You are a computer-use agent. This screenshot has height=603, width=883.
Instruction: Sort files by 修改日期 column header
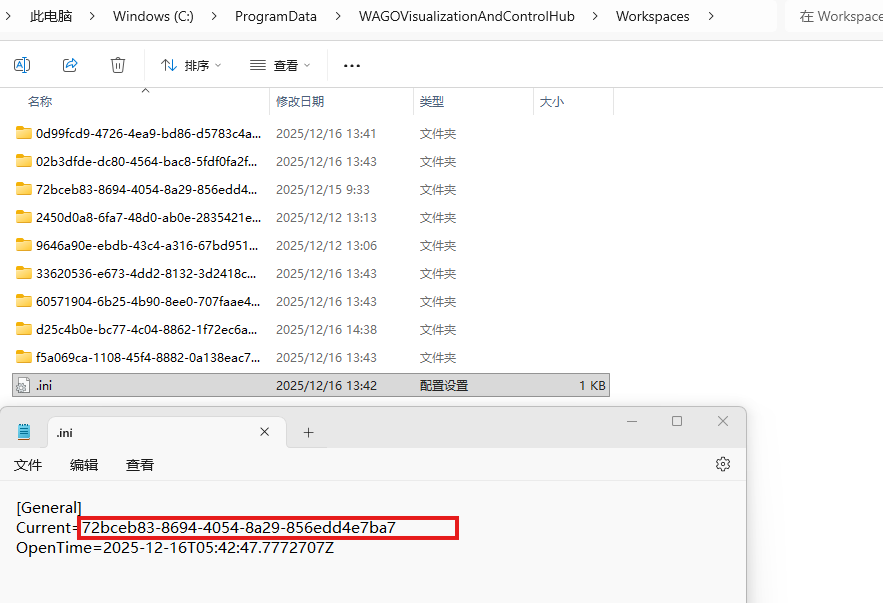pos(300,102)
